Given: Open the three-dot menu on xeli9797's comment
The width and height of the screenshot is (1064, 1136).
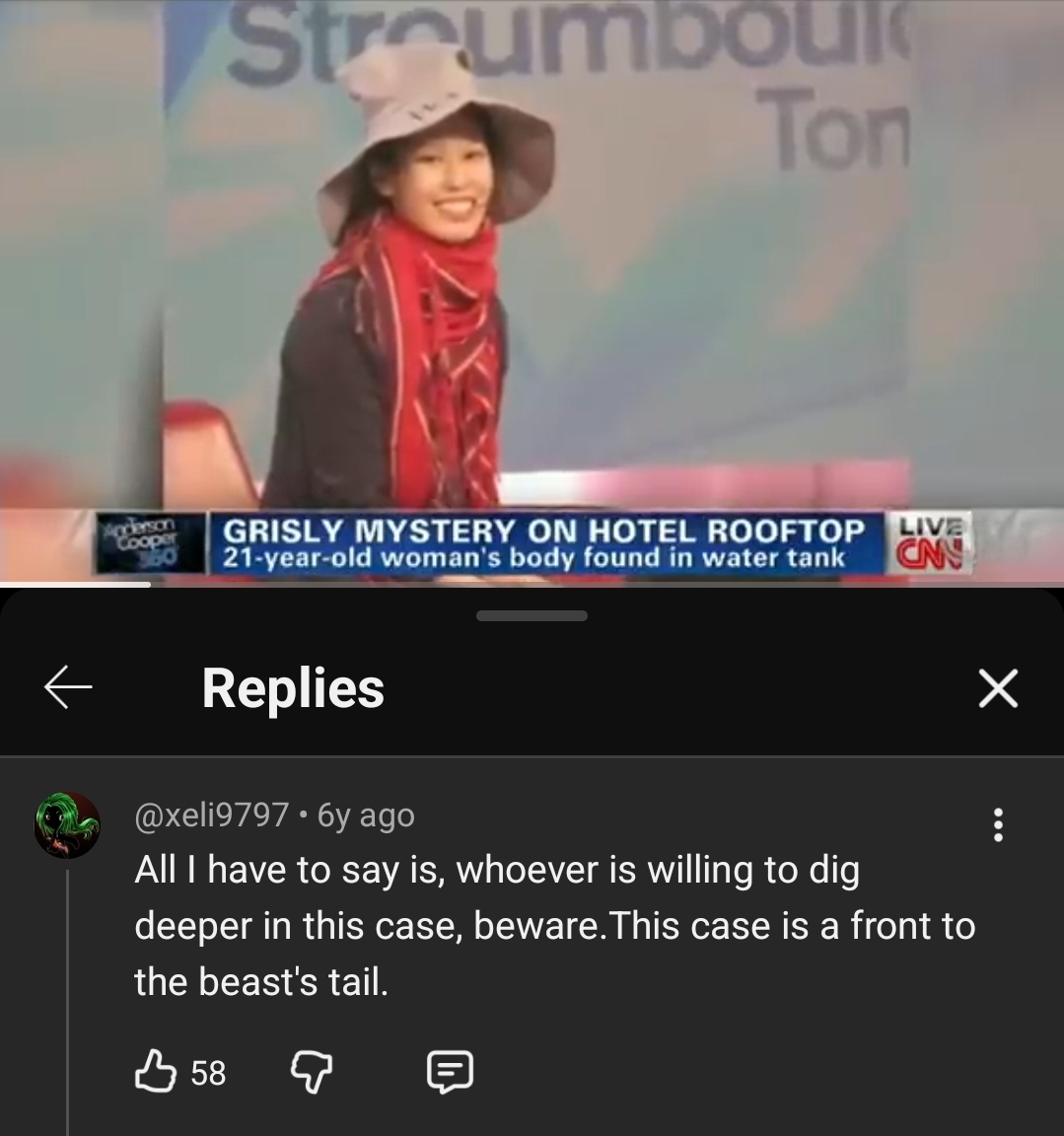Looking at the screenshot, I should pos(997,824).
